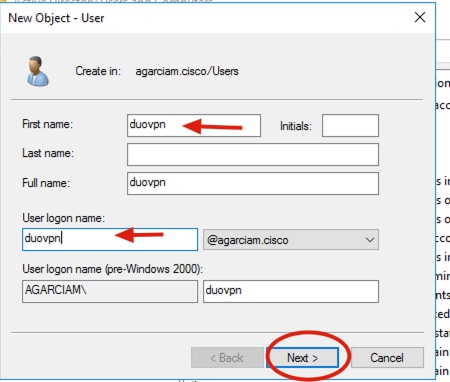Click the 'Last name:' label
Image resolution: width=450 pixels, height=382 pixels.
[48, 153]
